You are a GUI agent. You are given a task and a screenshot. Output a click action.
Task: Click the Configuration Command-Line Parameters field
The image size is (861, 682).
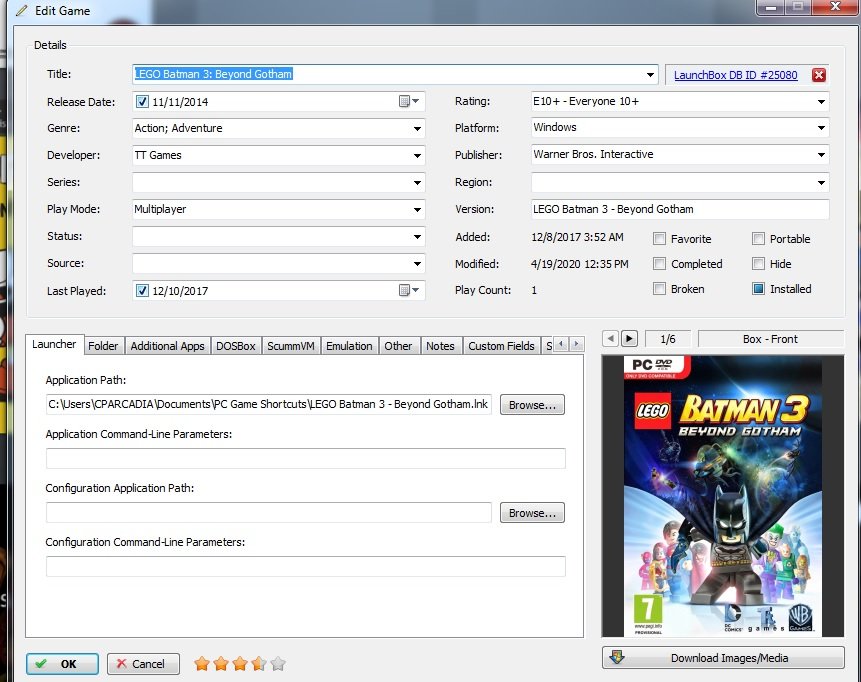click(x=306, y=567)
